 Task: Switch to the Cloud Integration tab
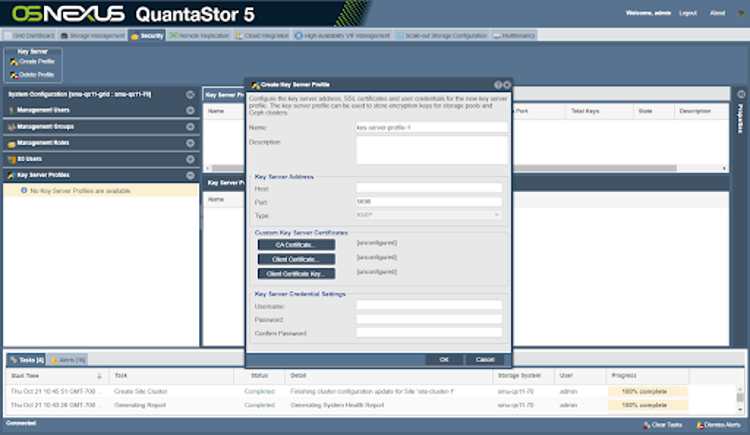(262, 35)
